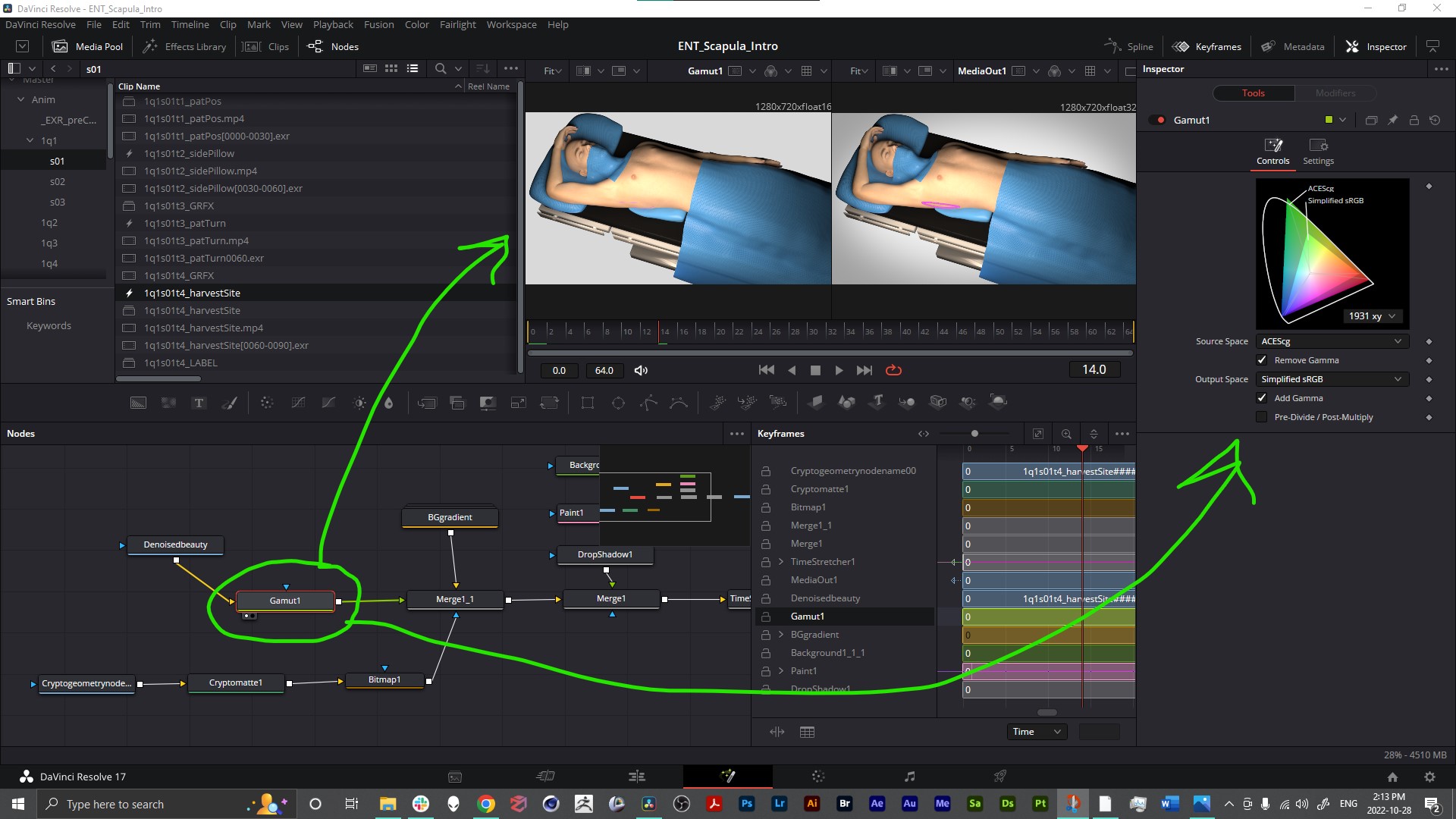Toggle the Media Pool panel

tap(87, 46)
